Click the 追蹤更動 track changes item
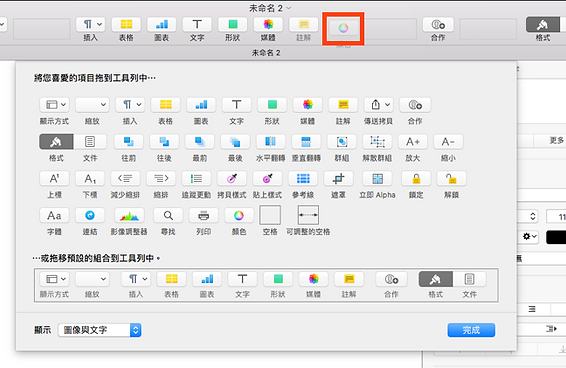Image resolution: width=566 pixels, height=368 pixels. tap(196, 179)
